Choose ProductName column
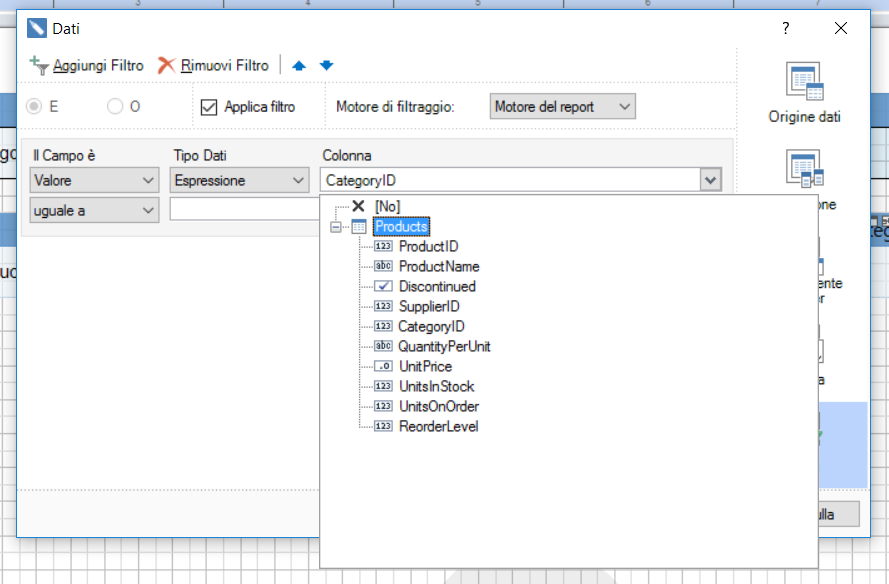 tap(439, 266)
